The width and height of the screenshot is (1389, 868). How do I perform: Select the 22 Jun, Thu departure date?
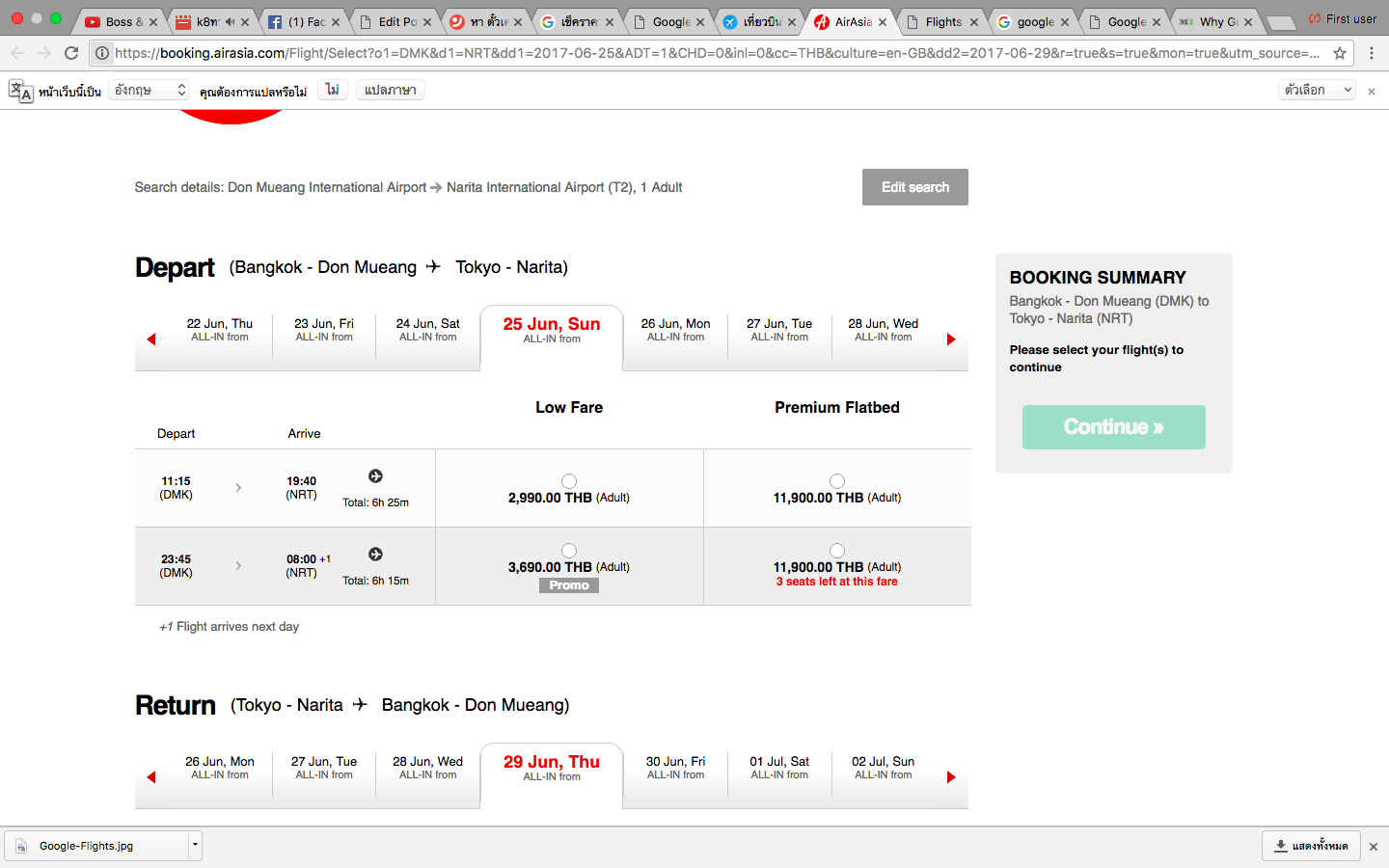(220, 330)
